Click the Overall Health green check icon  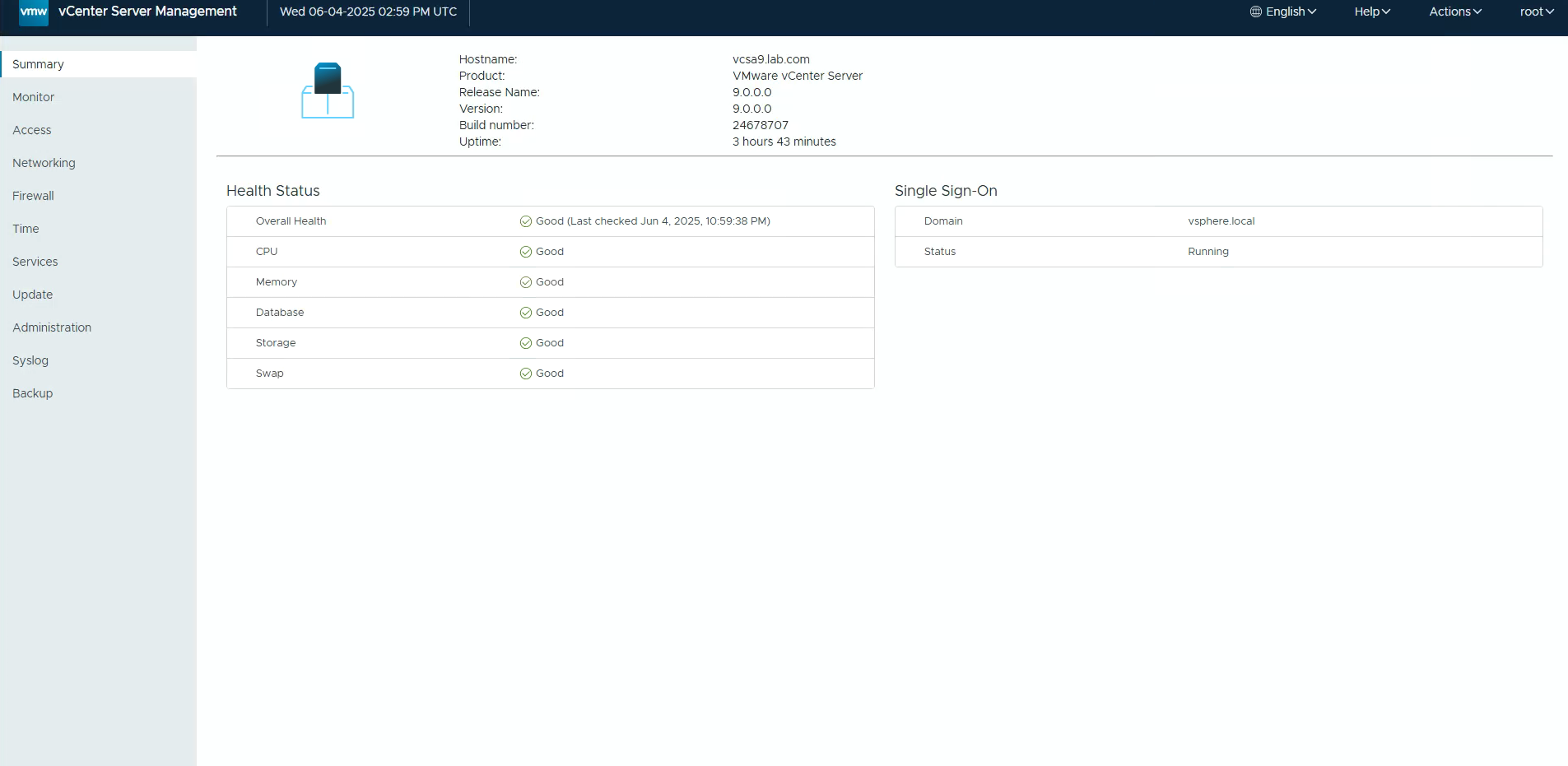tap(525, 221)
